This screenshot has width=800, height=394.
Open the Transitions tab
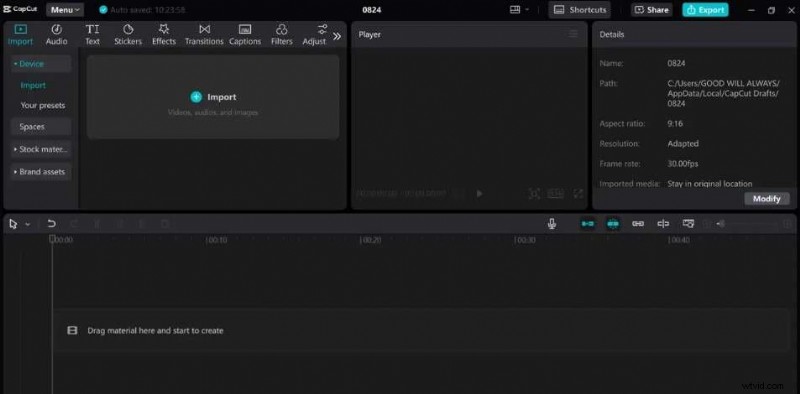click(204, 35)
